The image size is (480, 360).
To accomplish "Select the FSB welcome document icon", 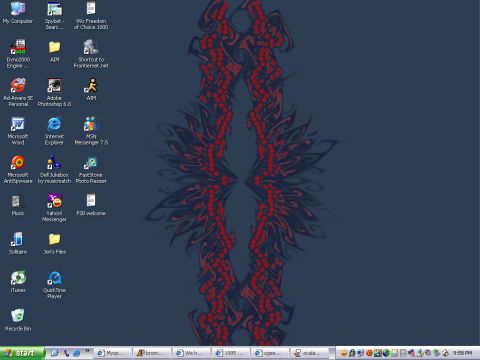I will pyautogui.click(x=91, y=205).
